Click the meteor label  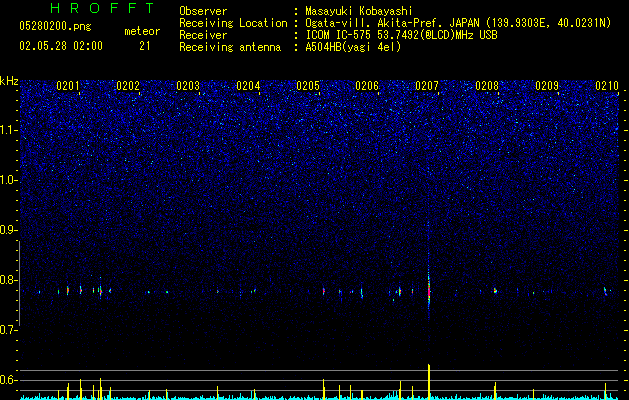pos(142,31)
